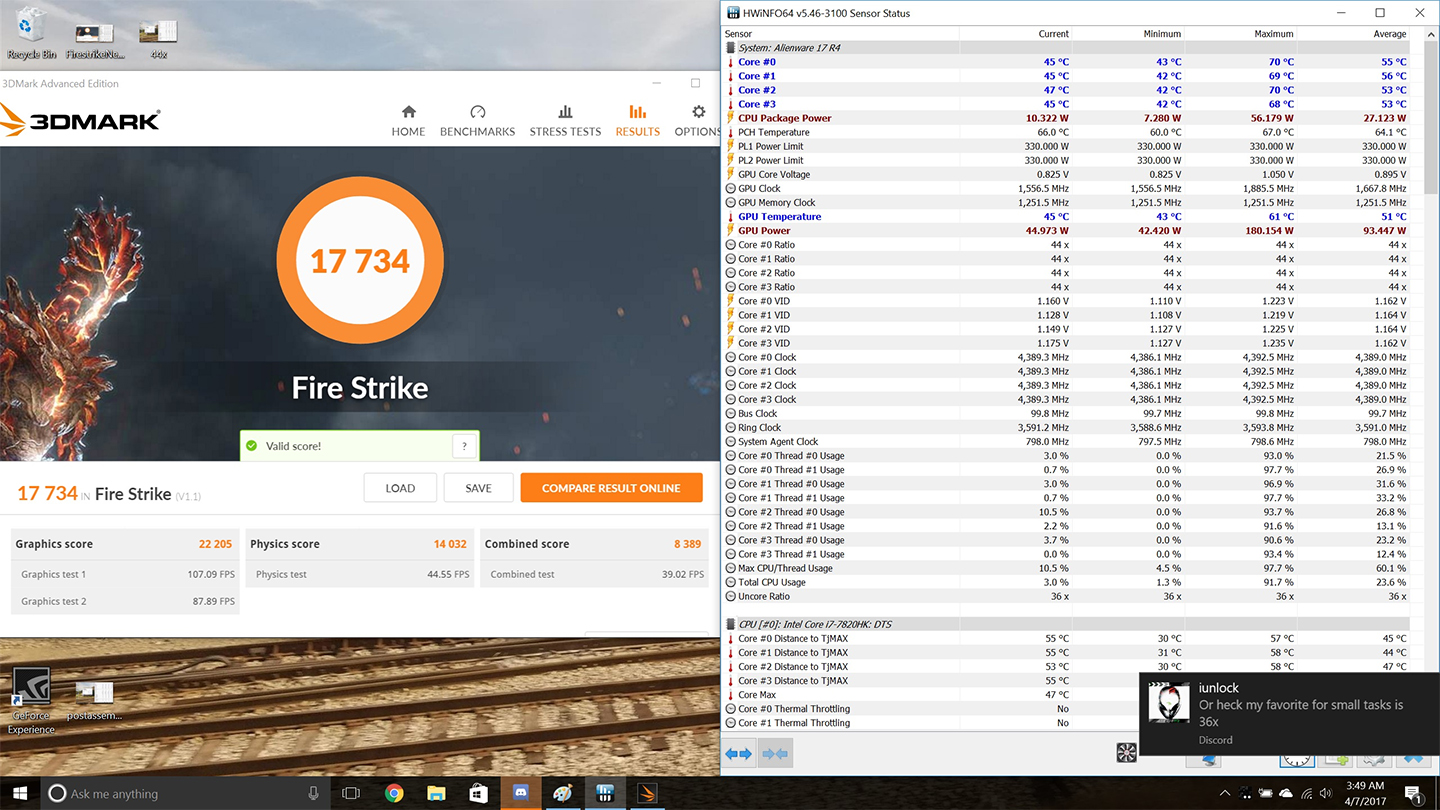This screenshot has width=1440, height=810.
Task: Select the Total CPU Usage sensor row
Action: pos(1066,582)
